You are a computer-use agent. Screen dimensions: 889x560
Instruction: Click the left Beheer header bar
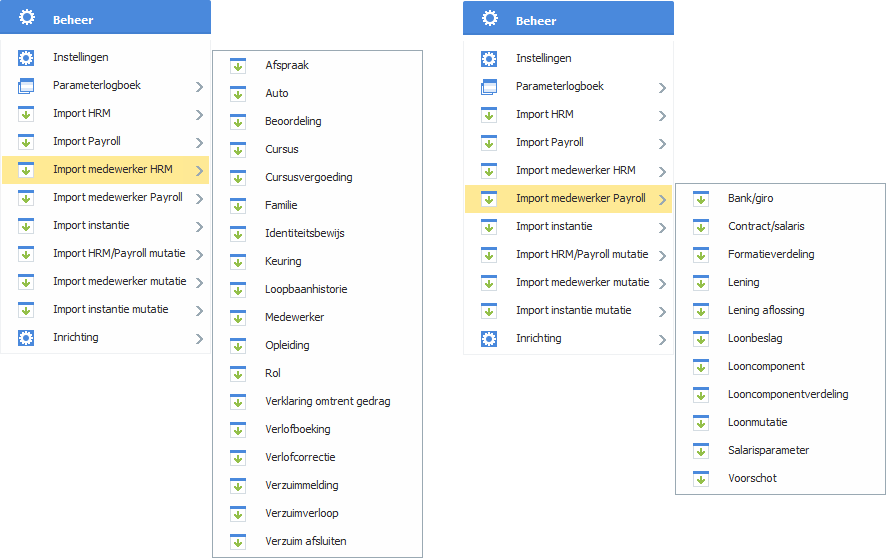coord(105,17)
